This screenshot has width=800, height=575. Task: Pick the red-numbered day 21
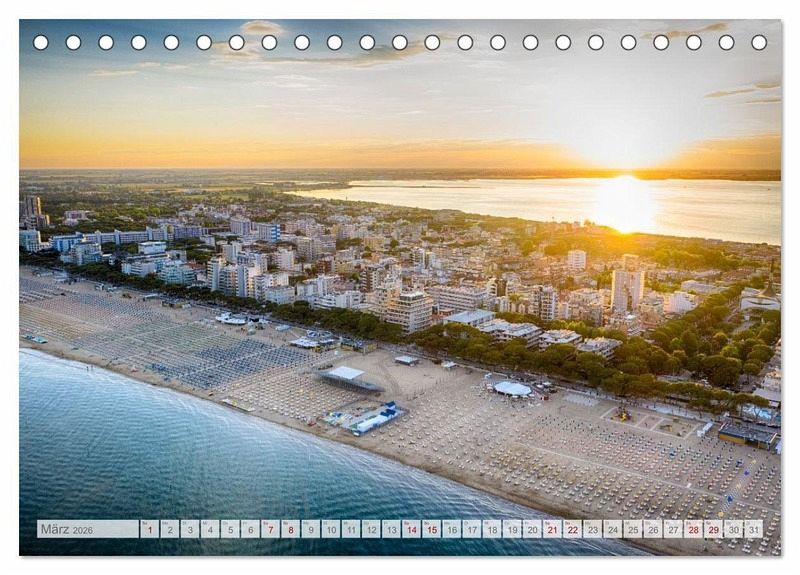(x=552, y=529)
